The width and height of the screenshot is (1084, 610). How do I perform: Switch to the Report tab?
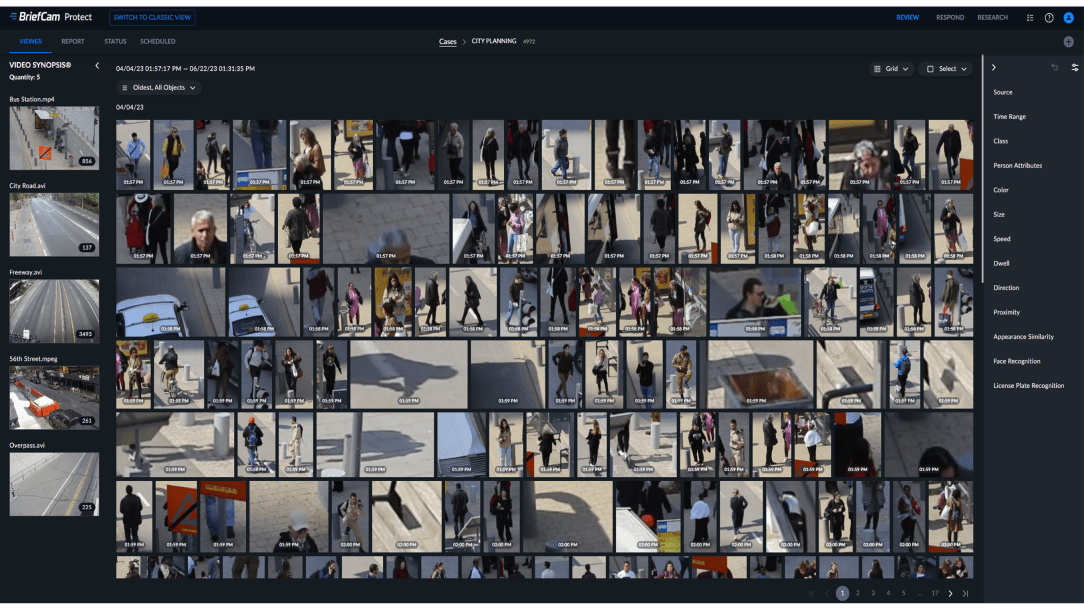pos(72,41)
